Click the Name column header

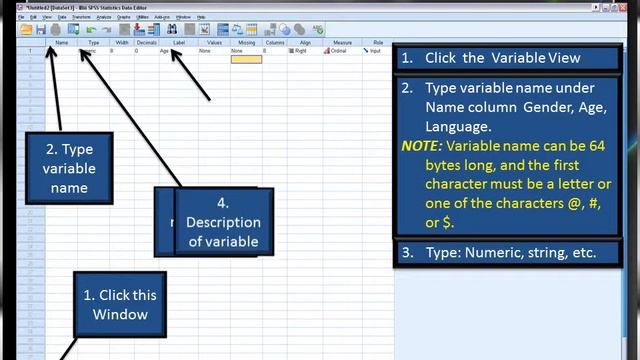[x=62, y=42]
